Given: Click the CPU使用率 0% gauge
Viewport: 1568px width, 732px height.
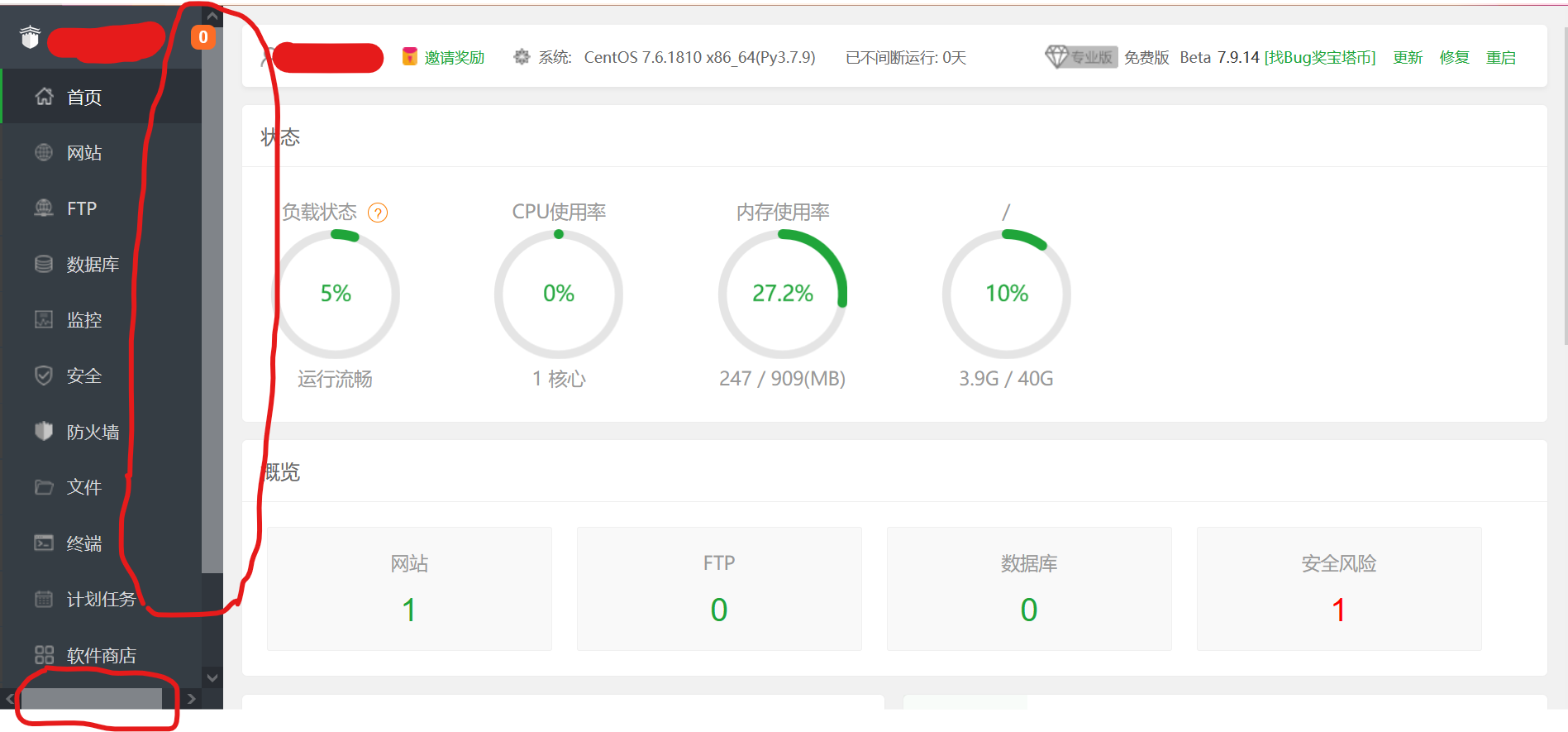Looking at the screenshot, I should click(559, 294).
